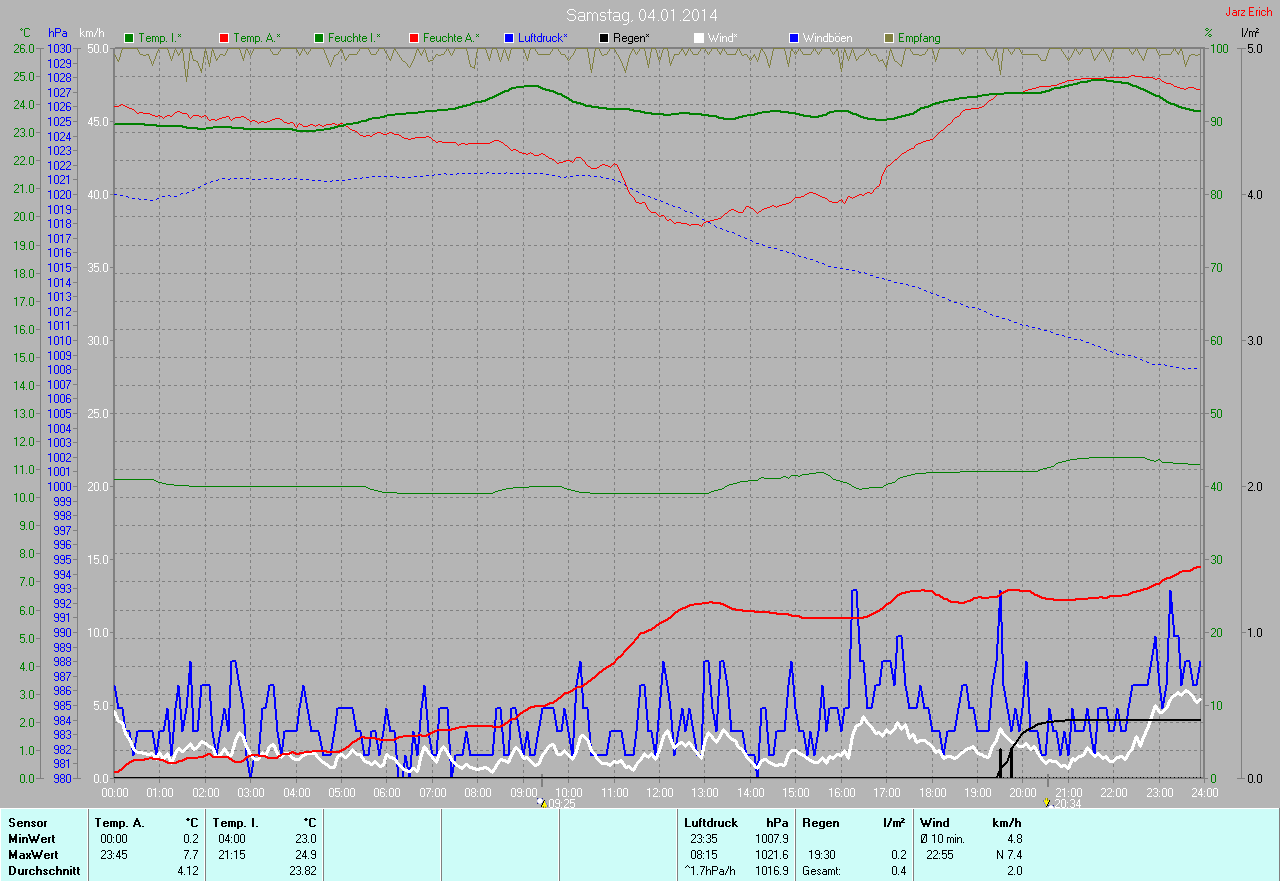Toggle the Regen legend label
The width and height of the screenshot is (1280, 881).
(x=630, y=38)
